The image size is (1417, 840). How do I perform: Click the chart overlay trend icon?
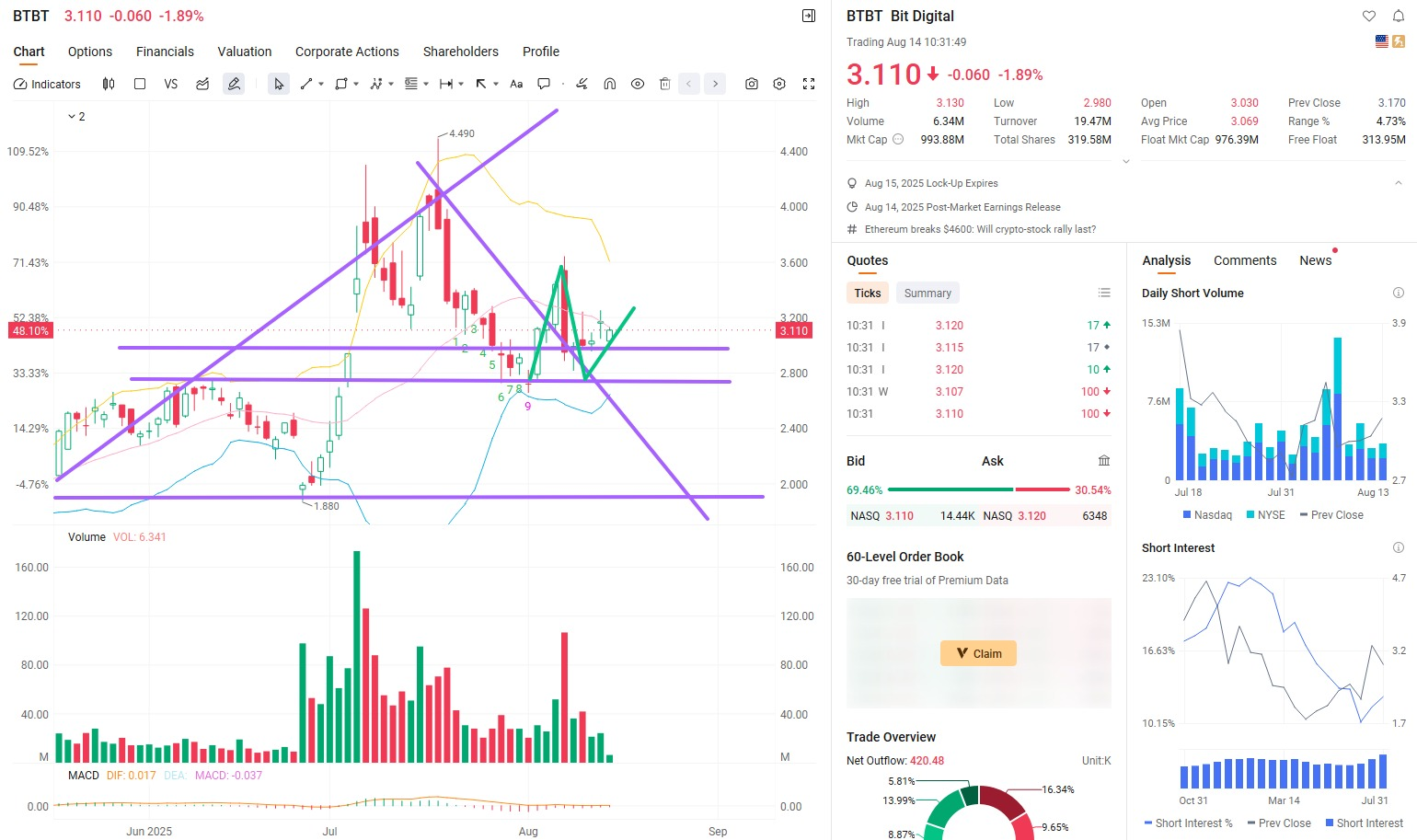click(202, 84)
